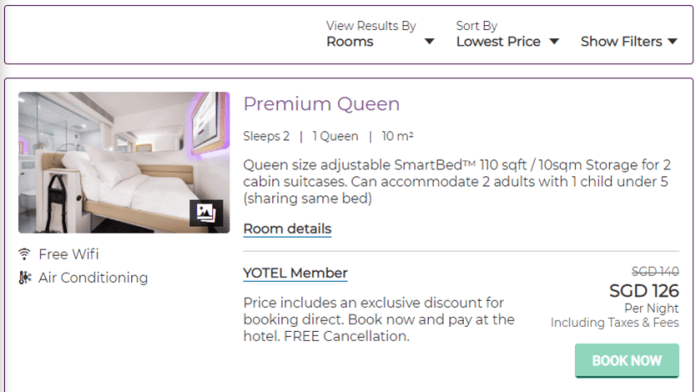Image resolution: width=696 pixels, height=392 pixels.
Task: Open the Room details link
Action: coord(287,229)
